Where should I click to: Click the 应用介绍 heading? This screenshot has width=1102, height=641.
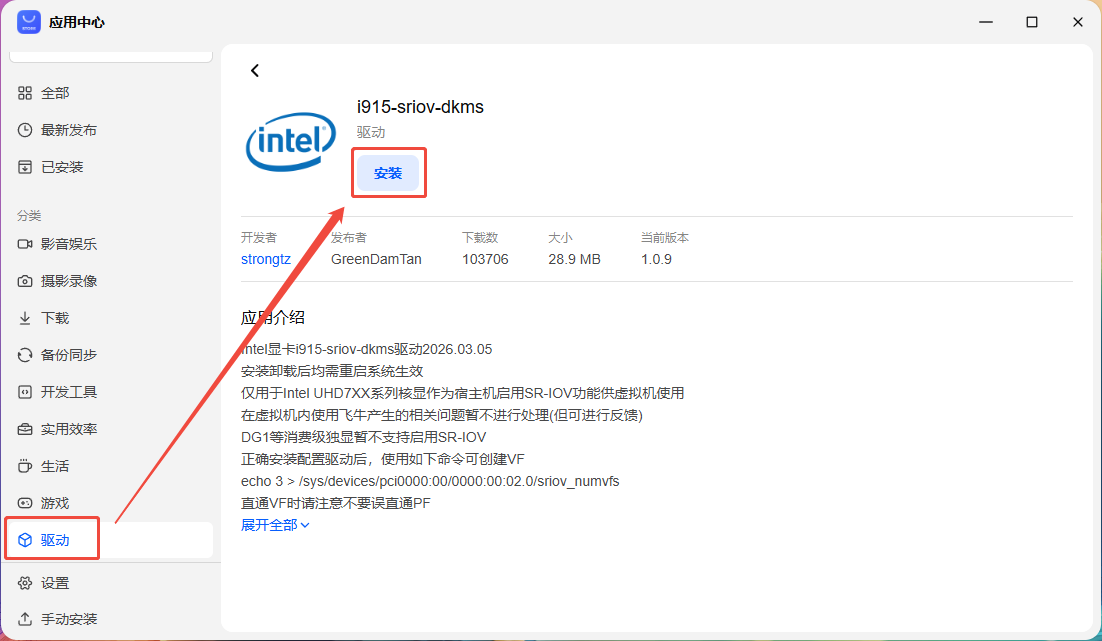point(273,318)
